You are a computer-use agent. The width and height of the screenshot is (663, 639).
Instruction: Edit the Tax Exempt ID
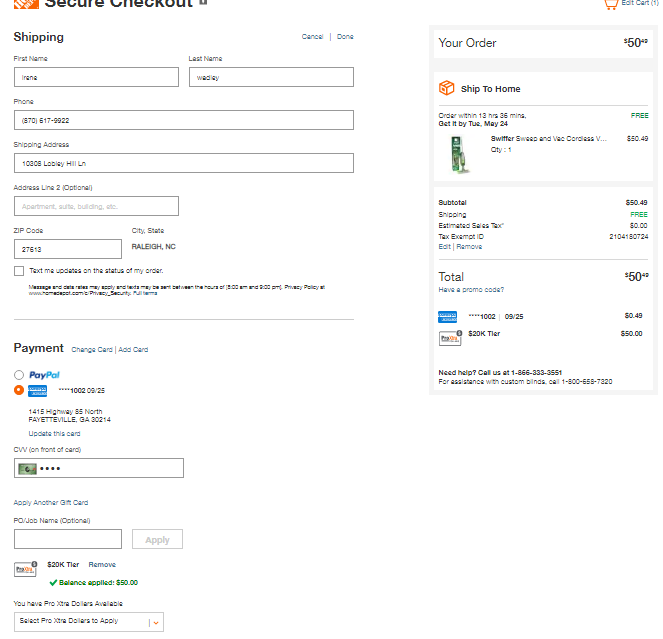tap(444, 247)
